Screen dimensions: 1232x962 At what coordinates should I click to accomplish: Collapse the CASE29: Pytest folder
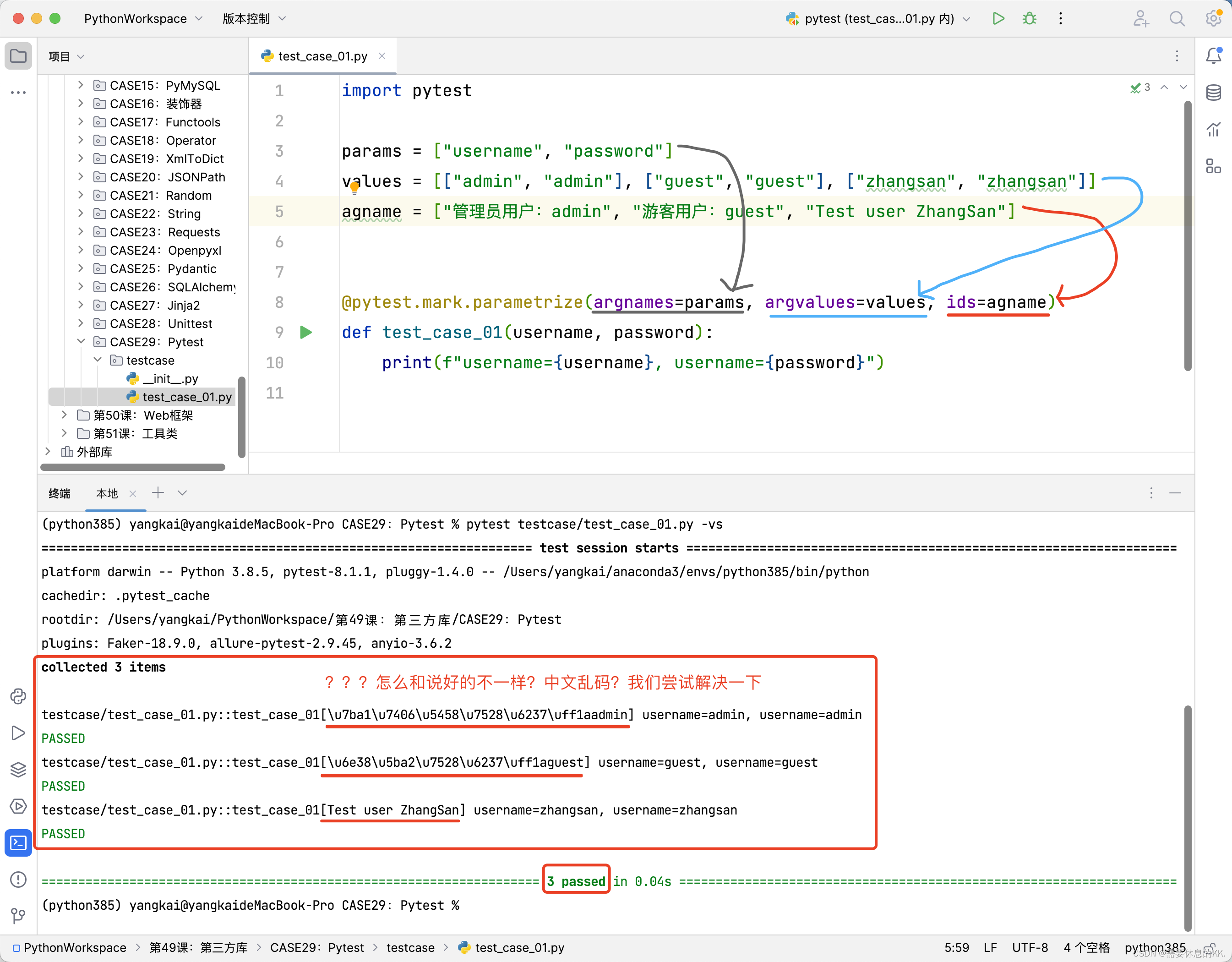pos(81,341)
